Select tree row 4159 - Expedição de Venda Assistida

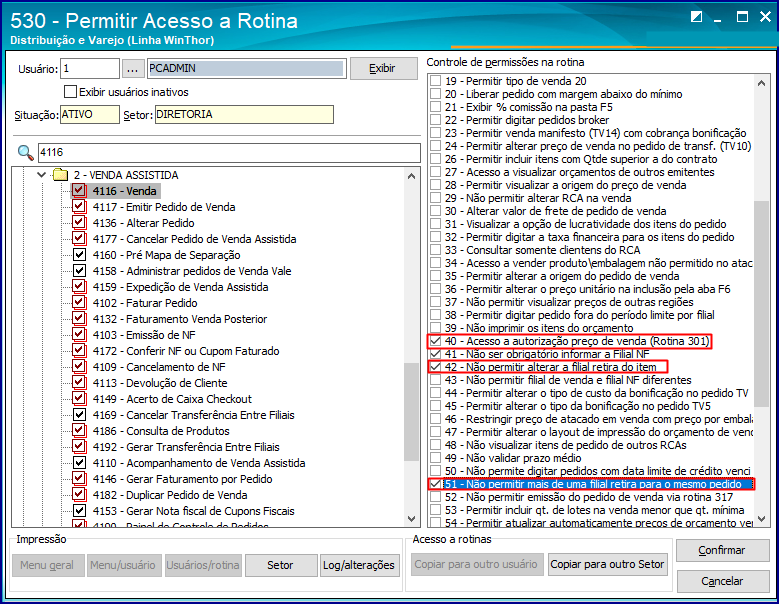pyautogui.click(x=180, y=287)
